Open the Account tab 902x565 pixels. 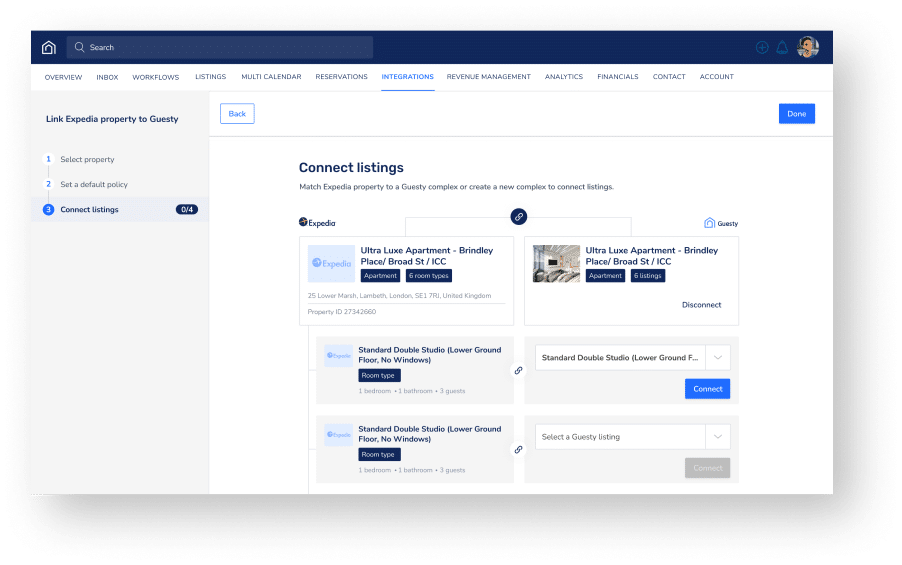coord(716,77)
